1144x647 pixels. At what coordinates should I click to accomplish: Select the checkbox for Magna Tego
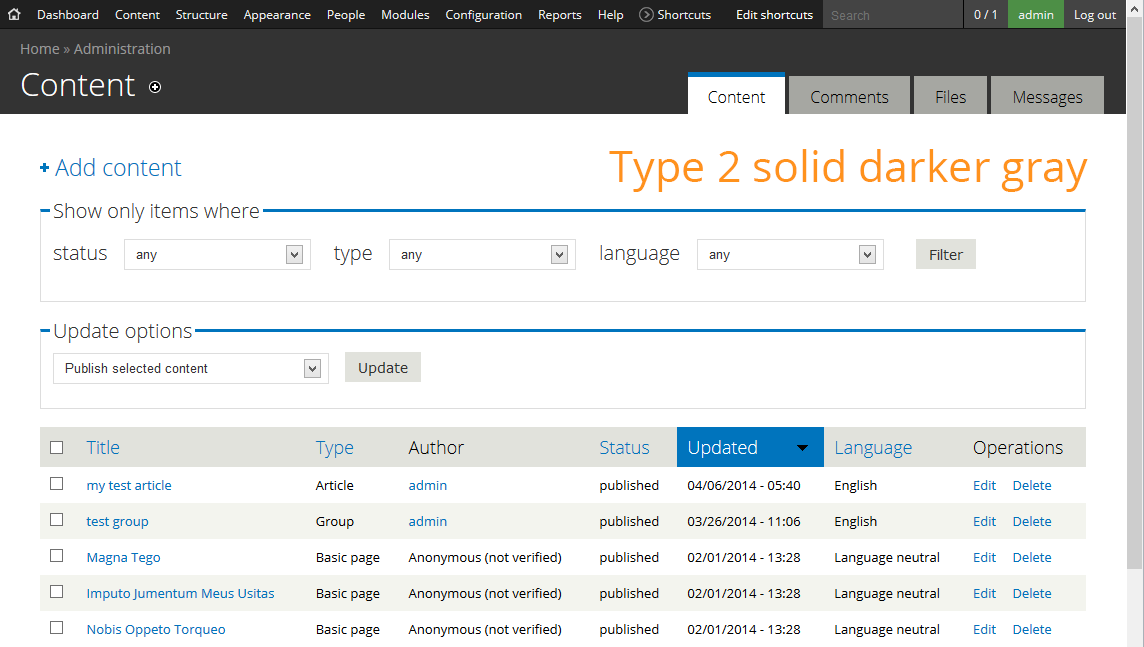click(57, 556)
